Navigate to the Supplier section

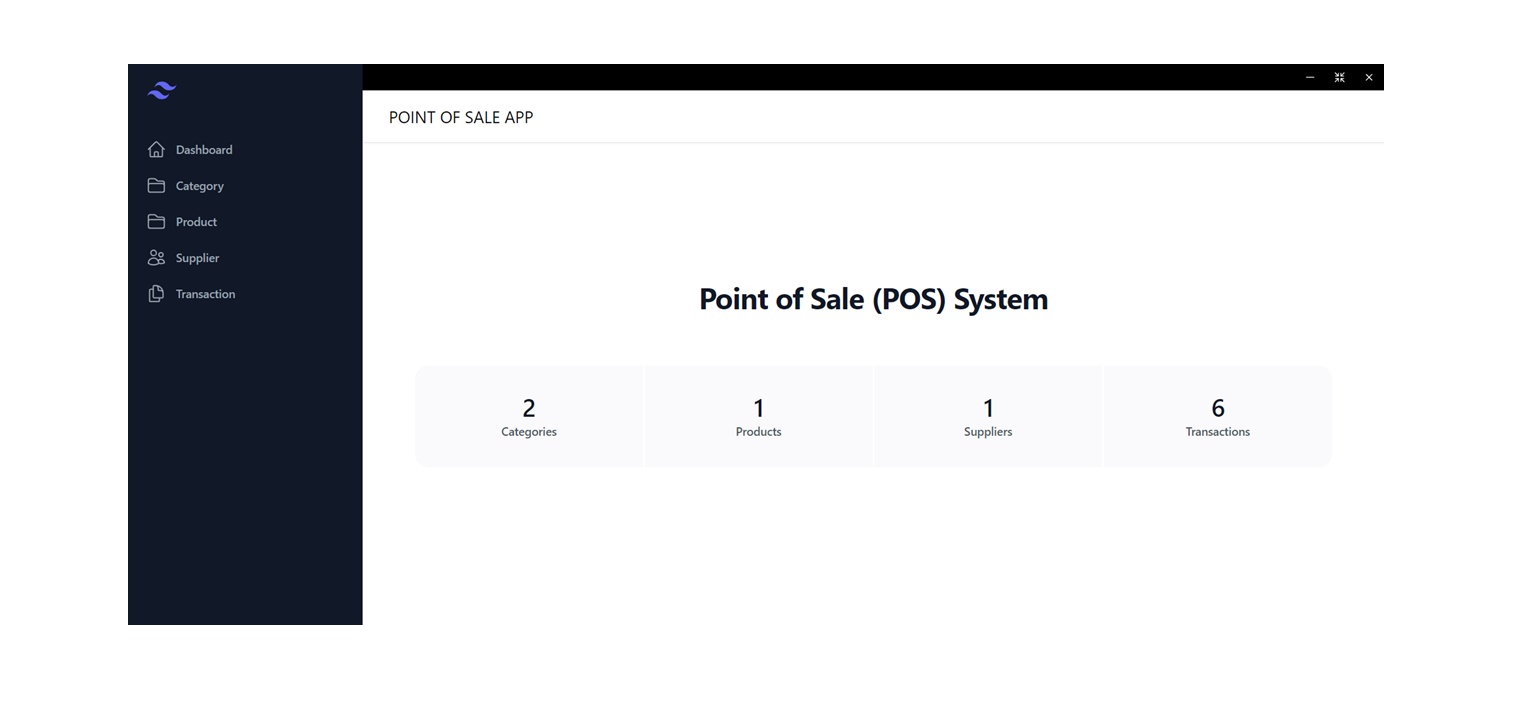click(x=197, y=258)
